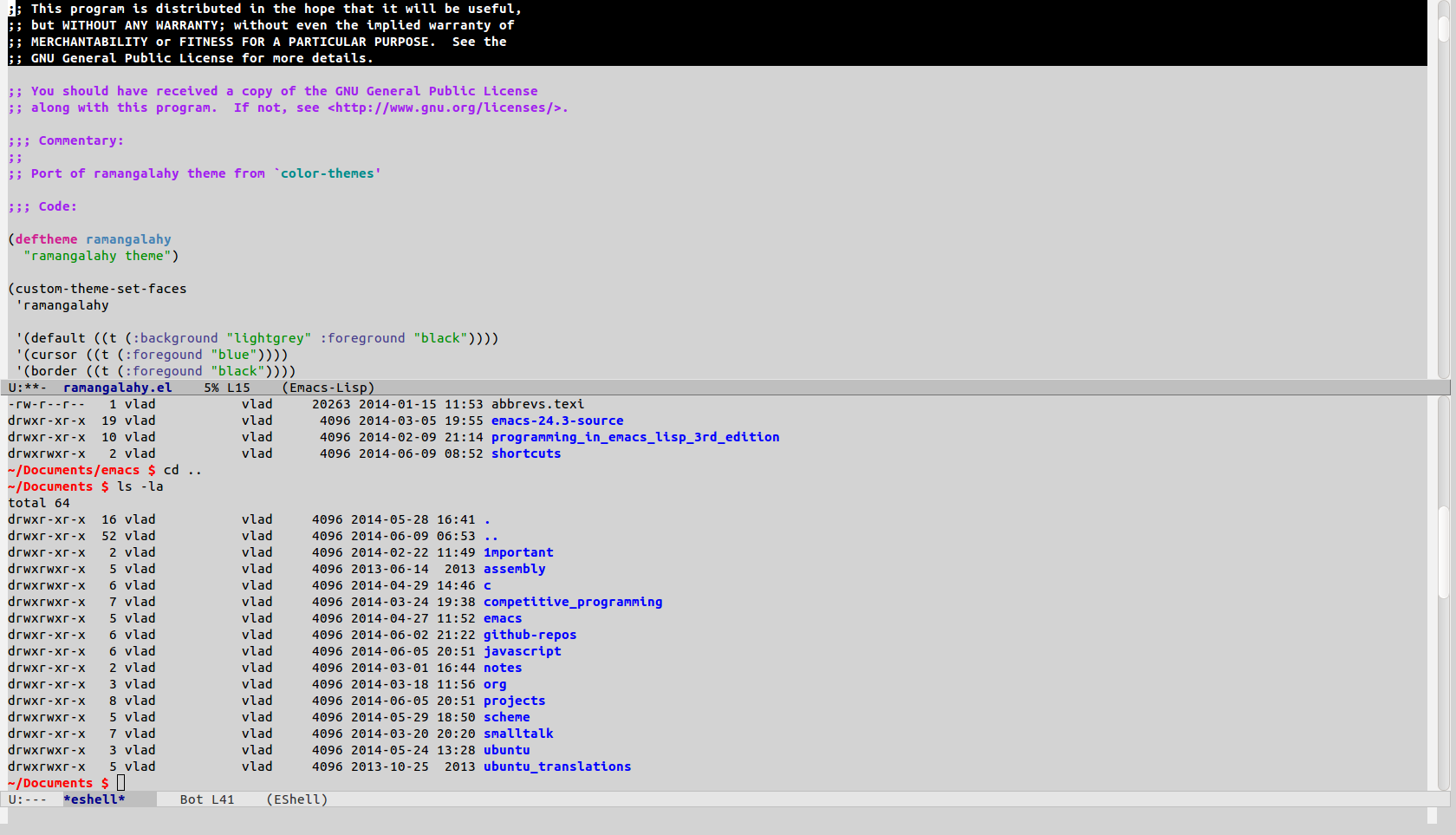Click the Bot L41 position indicator
This screenshot has width=1456, height=835.
[x=207, y=799]
